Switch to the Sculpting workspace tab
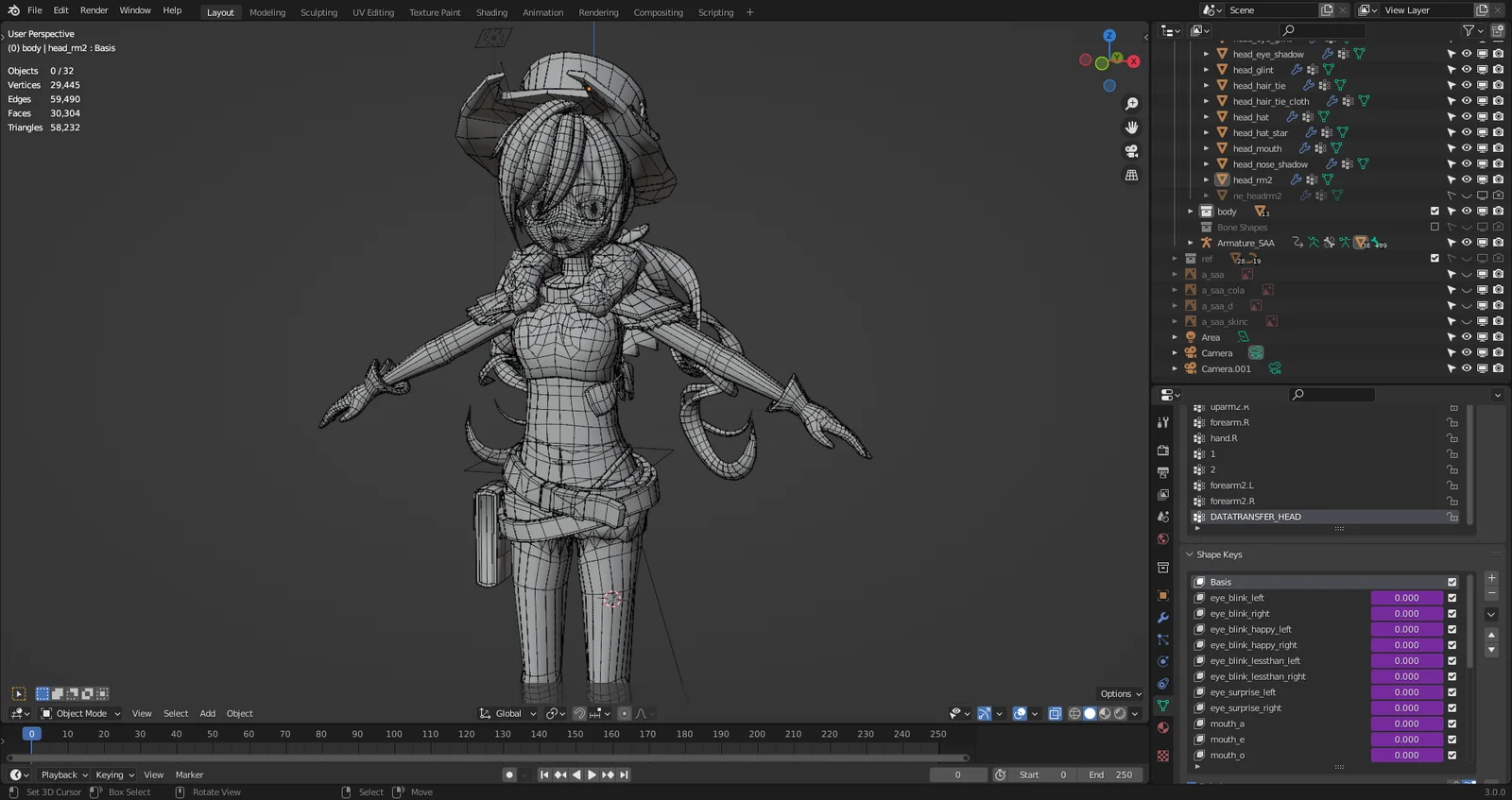Screen dimensions: 1512x800 [x=318, y=12]
